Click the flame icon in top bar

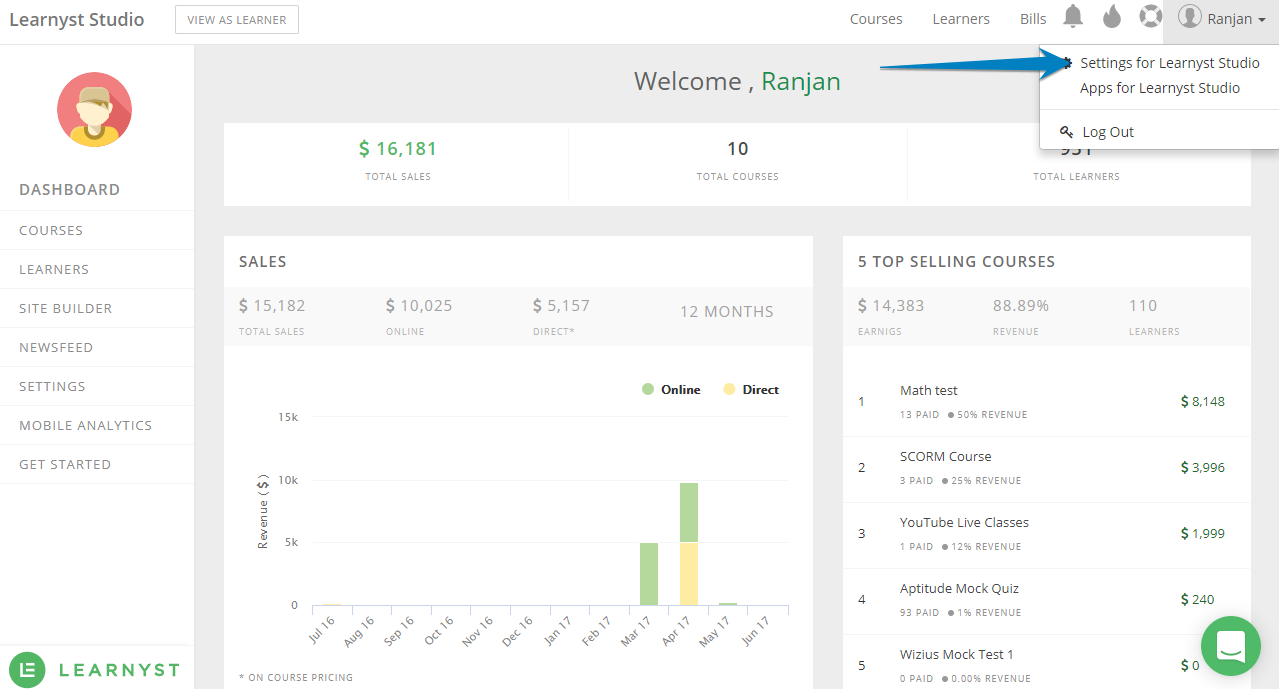point(1112,17)
